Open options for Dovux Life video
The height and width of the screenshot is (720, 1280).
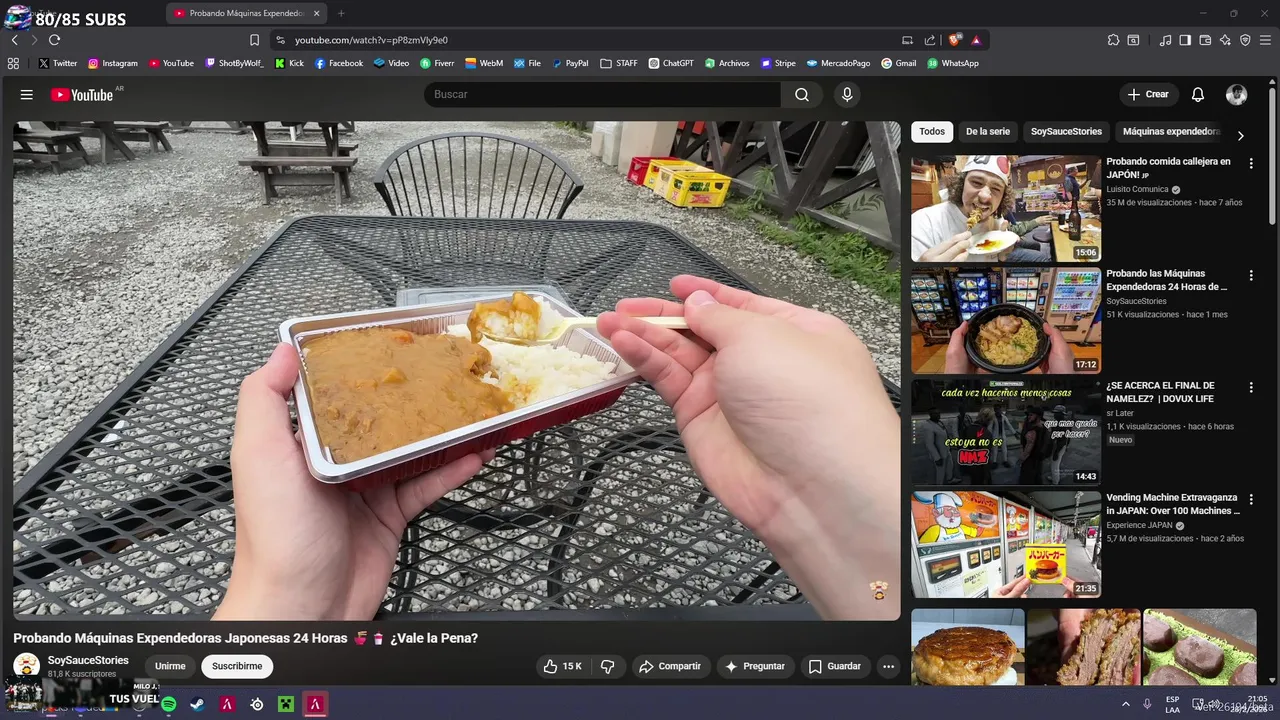(x=1250, y=387)
